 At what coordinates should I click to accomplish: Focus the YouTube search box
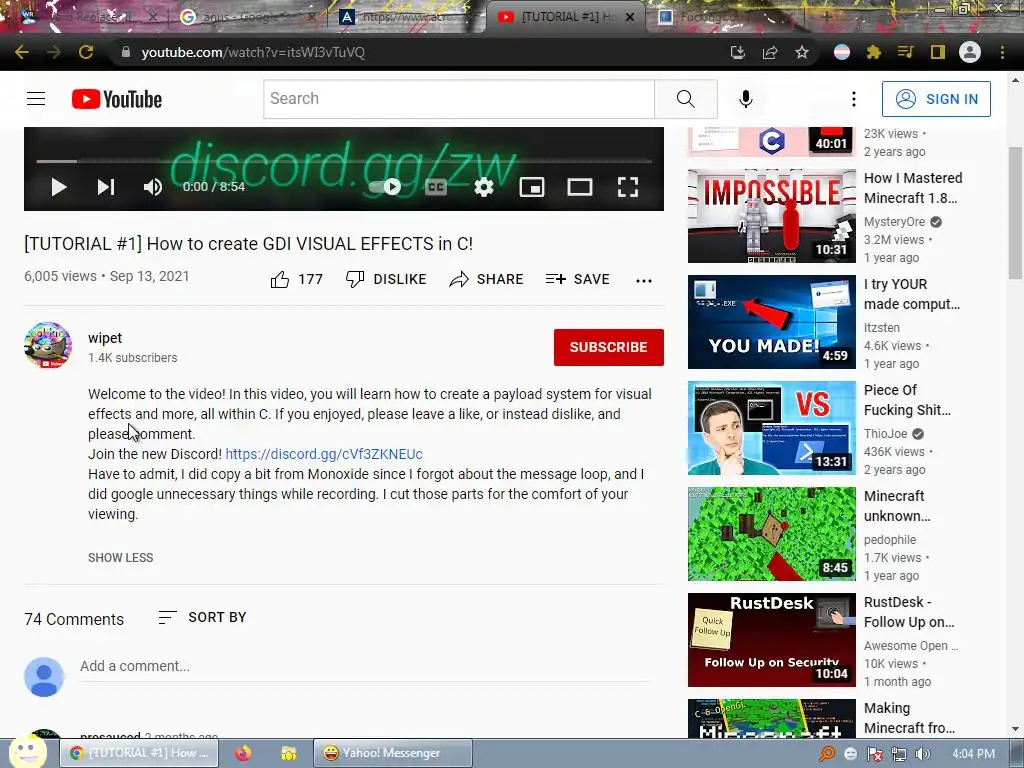click(459, 99)
